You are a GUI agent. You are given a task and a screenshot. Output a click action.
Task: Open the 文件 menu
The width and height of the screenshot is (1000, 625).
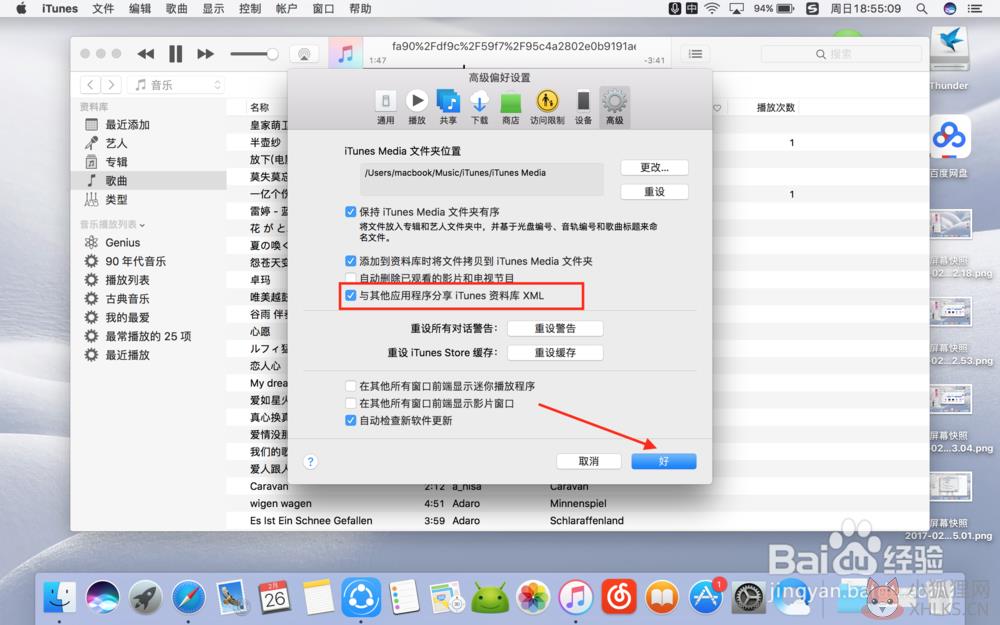103,8
